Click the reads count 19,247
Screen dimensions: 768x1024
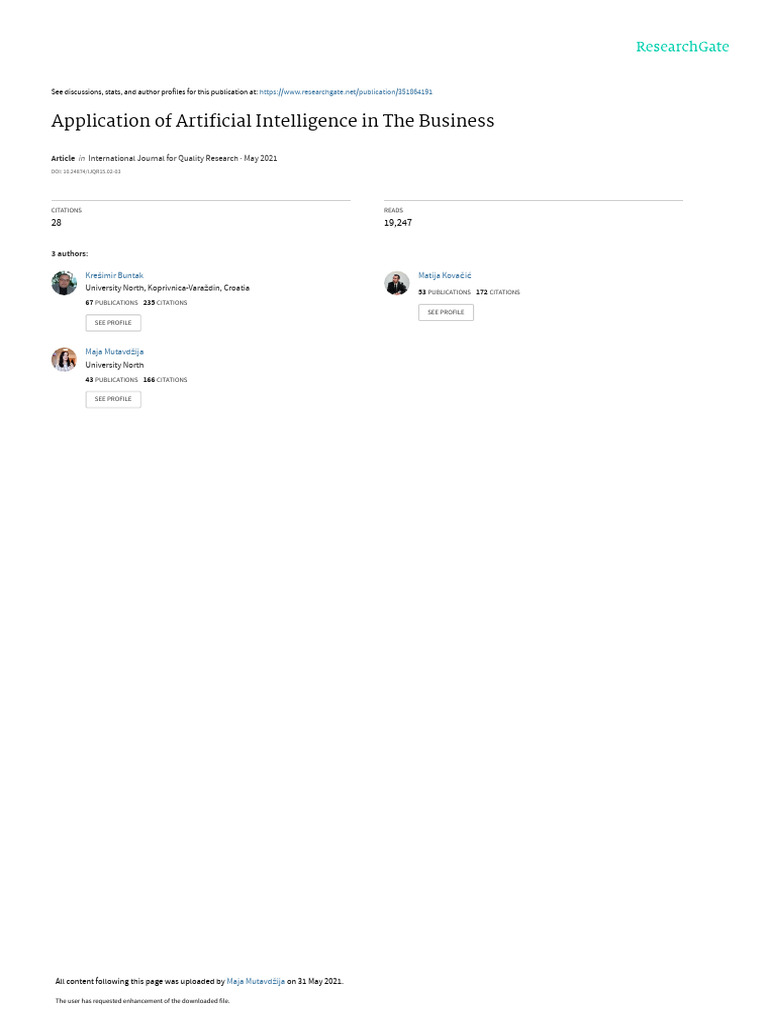(398, 223)
